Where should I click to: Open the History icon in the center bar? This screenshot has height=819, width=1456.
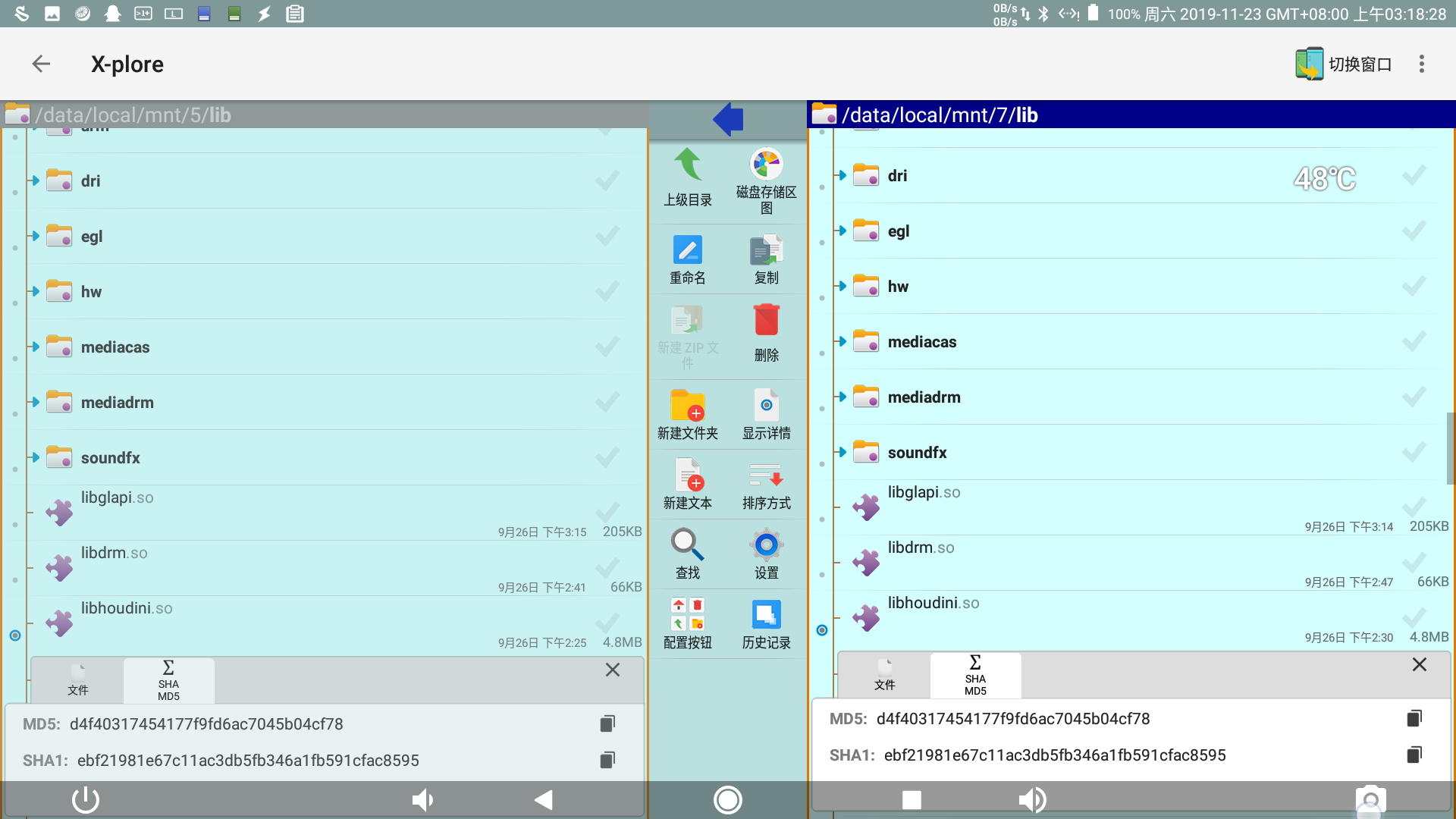(766, 615)
